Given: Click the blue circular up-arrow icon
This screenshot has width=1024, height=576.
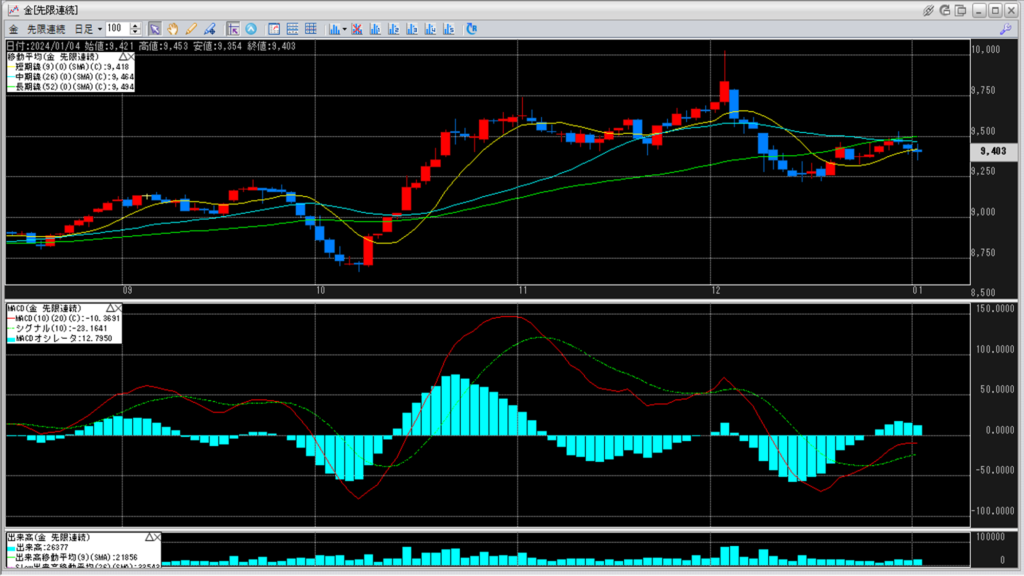Looking at the screenshot, I should [x=250, y=29].
